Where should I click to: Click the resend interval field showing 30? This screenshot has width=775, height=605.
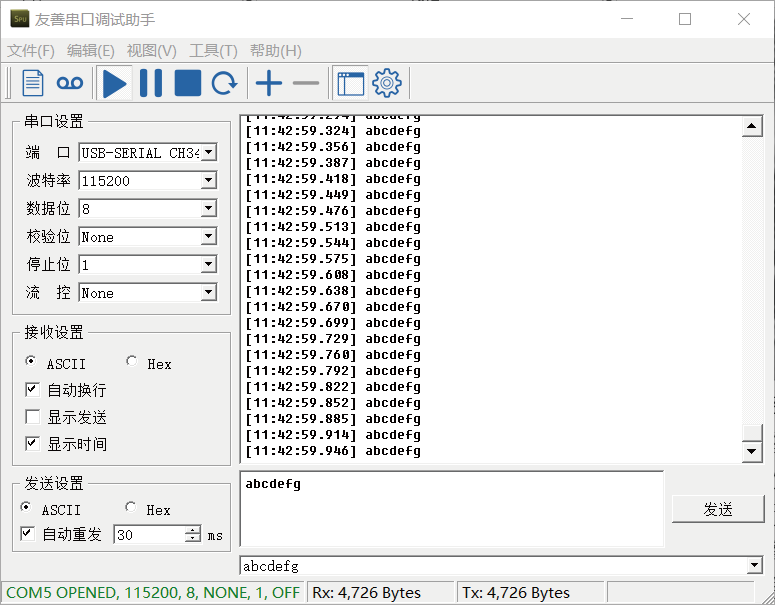[150, 534]
